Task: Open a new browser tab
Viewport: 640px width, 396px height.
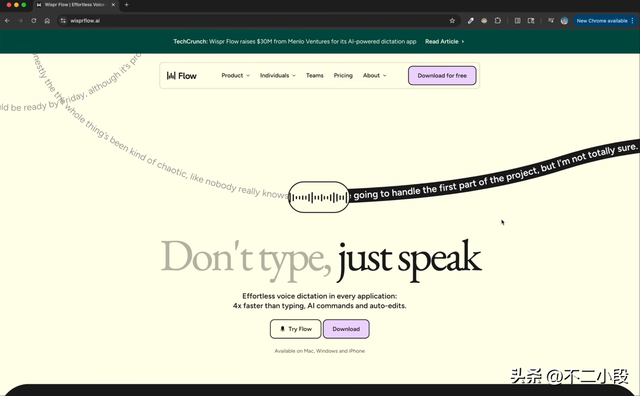Action: pyautogui.click(x=127, y=5)
